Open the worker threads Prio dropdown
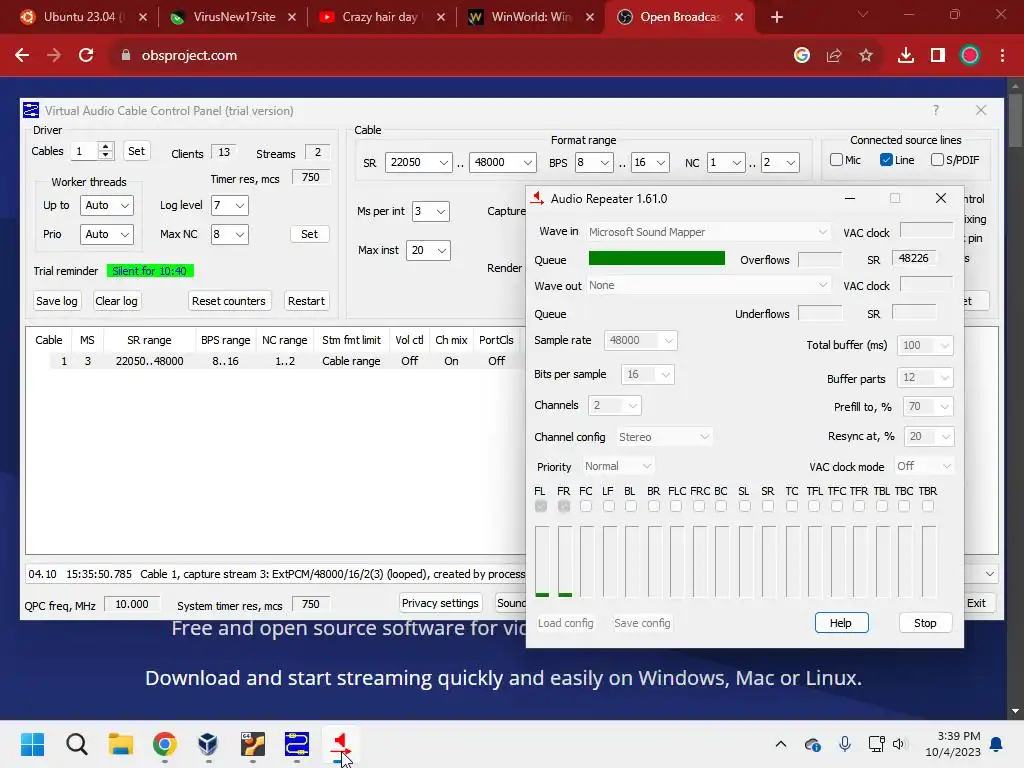This screenshot has width=1024, height=768. click(107, 234)
